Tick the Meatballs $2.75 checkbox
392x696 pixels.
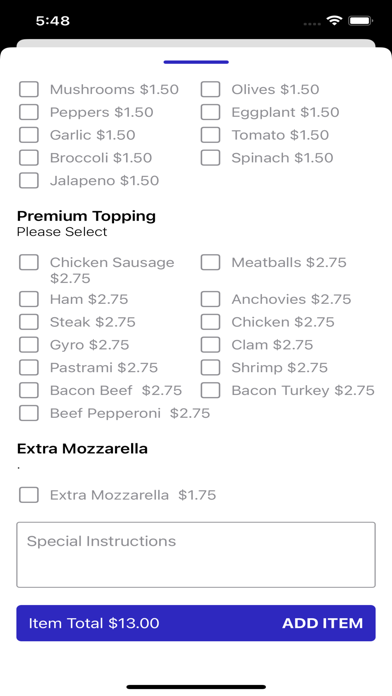pyautogui.click(x=210, y=262)
